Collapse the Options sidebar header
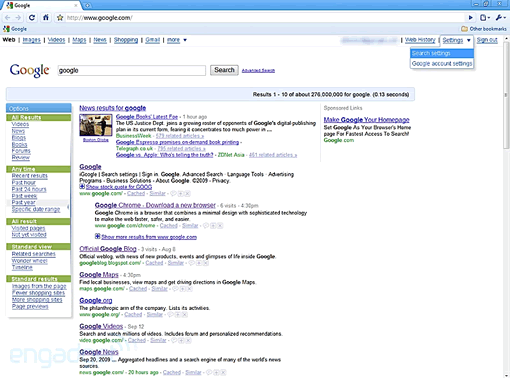This screenshot has width=510, height=378. coord(38,108)
